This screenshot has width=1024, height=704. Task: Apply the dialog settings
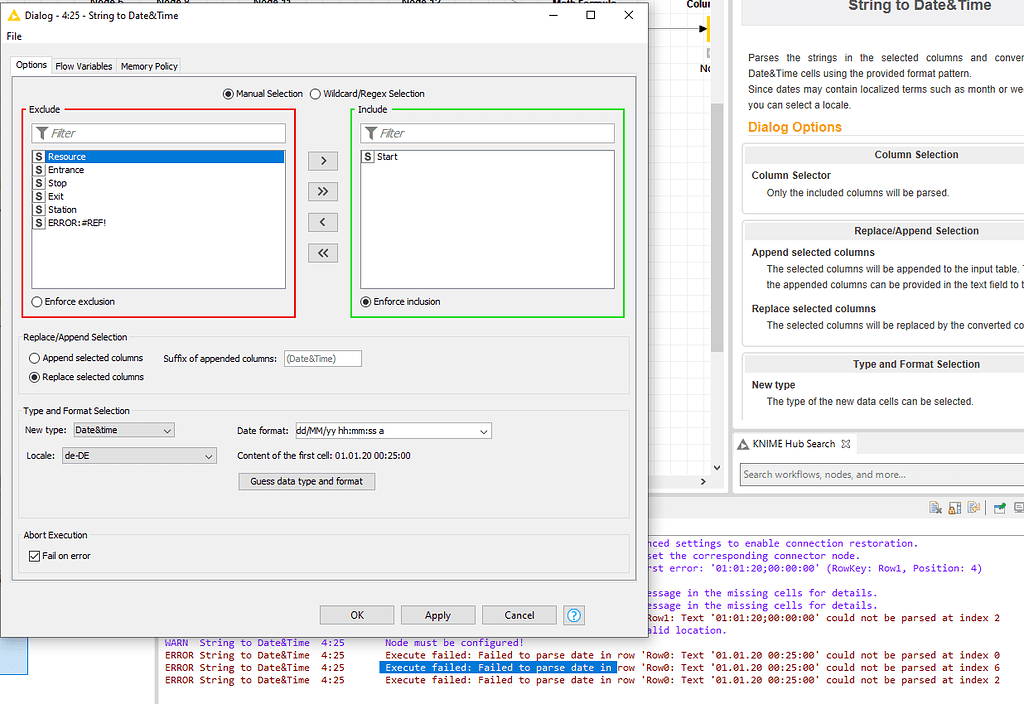437,615
